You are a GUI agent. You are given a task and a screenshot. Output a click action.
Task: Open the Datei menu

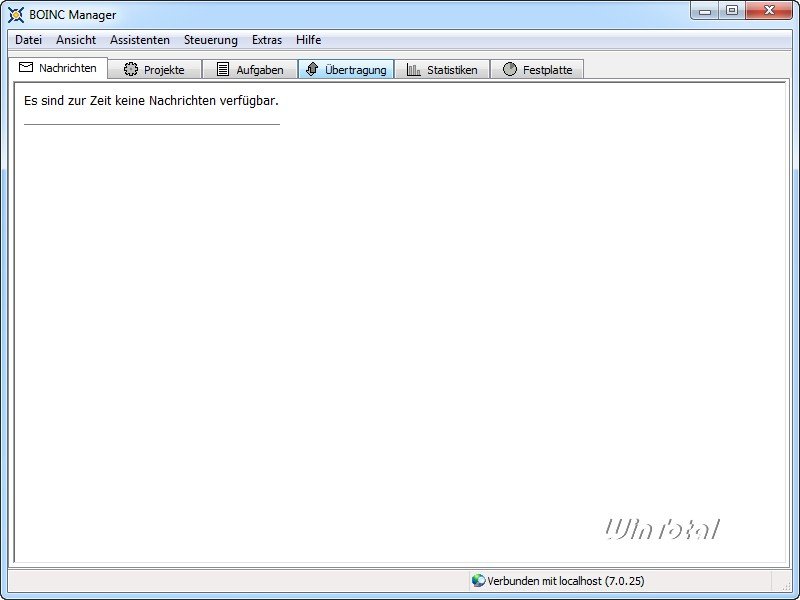click(29, 40)
